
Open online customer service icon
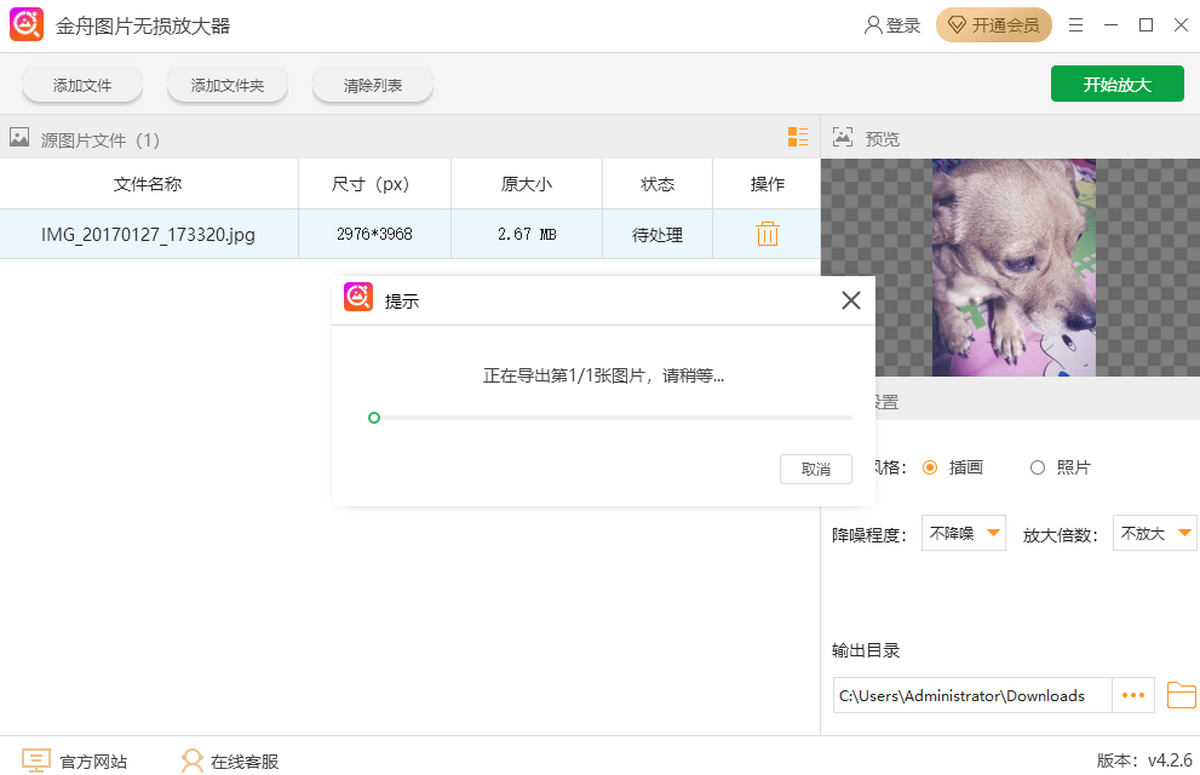pyautogui.click(x=192, y=761)
